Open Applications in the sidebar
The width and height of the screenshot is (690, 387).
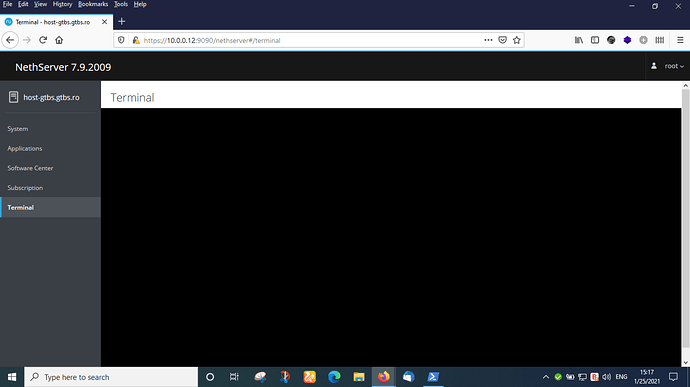[25, 148]
